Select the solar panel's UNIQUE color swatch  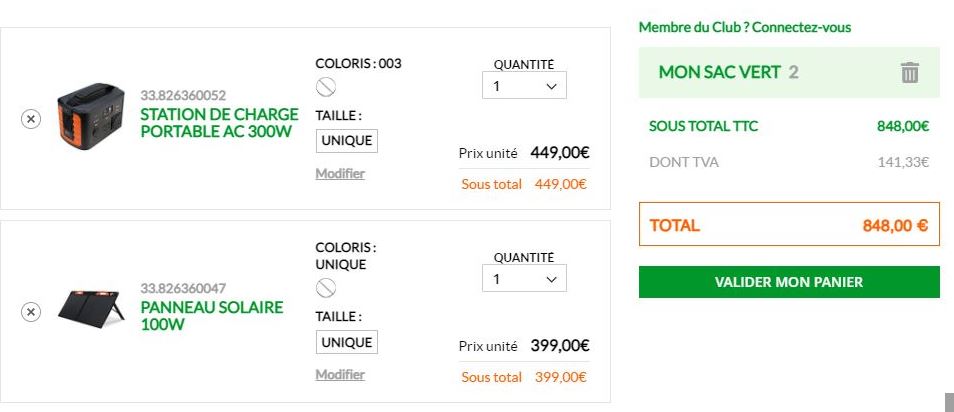tap(325, 288)
